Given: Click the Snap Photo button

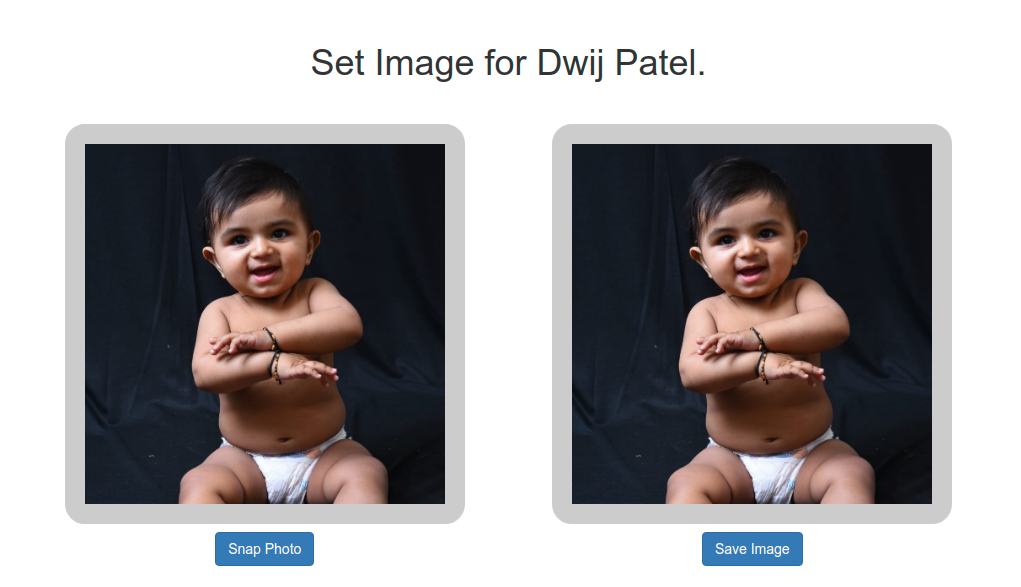Looking at the screenshot, I should (264, 549).
